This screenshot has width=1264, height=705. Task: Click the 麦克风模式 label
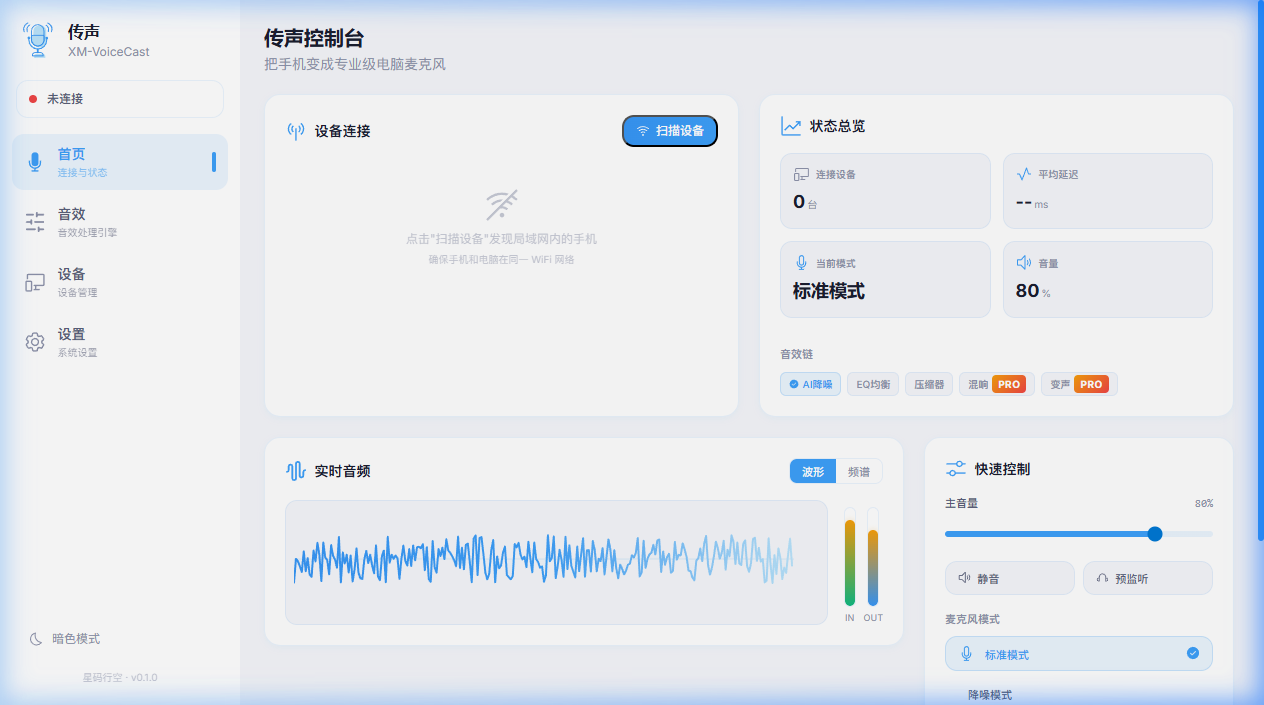pos(972,619)
